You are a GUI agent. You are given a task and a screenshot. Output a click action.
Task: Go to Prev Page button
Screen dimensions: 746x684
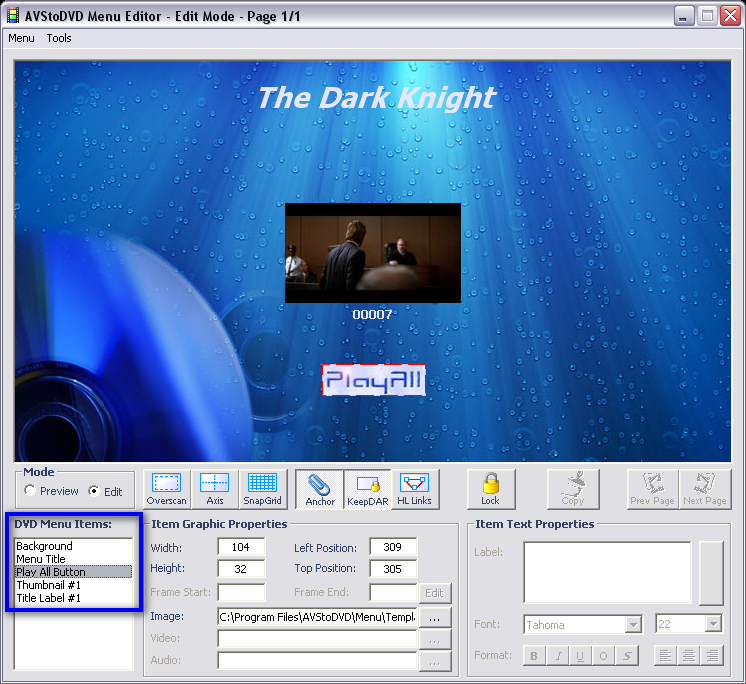[653, 489]
